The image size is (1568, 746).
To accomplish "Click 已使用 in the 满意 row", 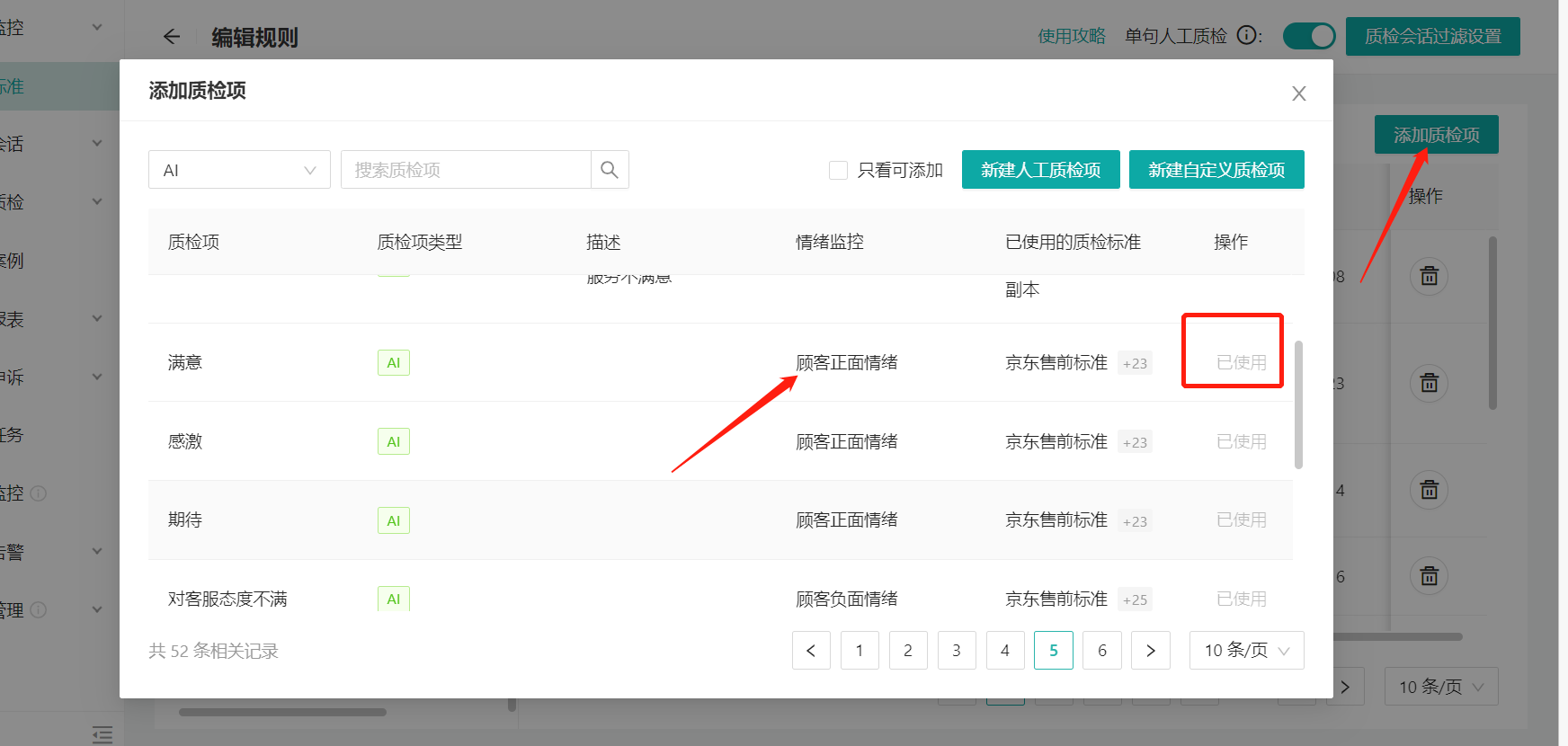I will 1242,362.
